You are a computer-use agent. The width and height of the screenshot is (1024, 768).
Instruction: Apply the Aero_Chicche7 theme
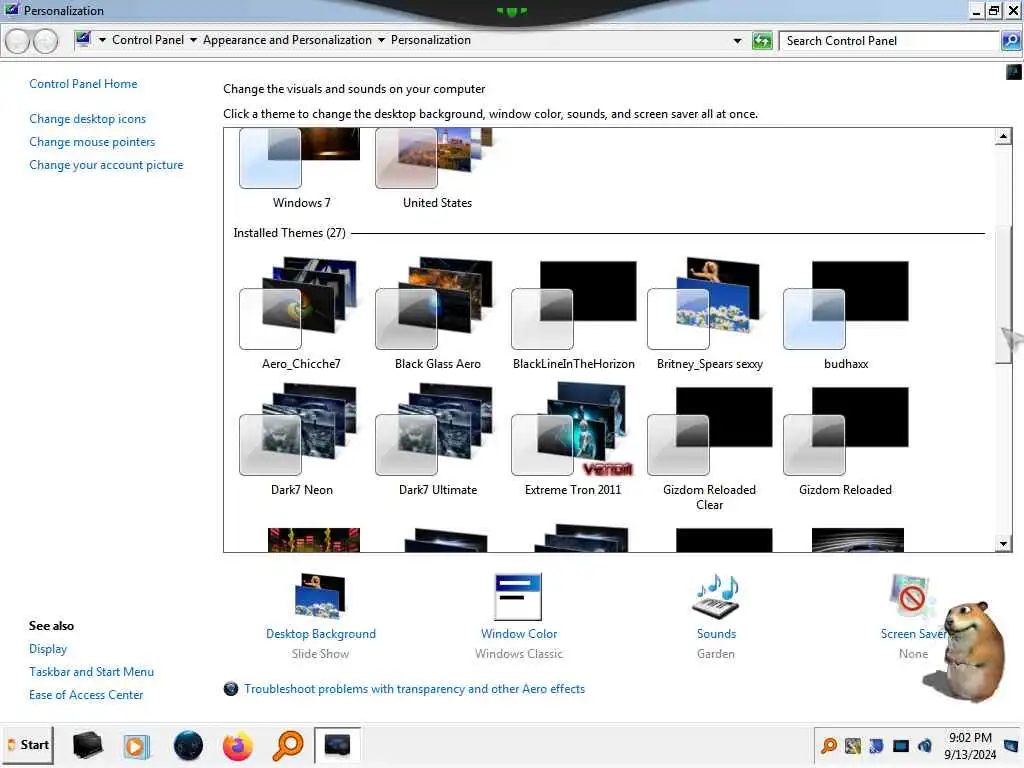click(301, 313)
